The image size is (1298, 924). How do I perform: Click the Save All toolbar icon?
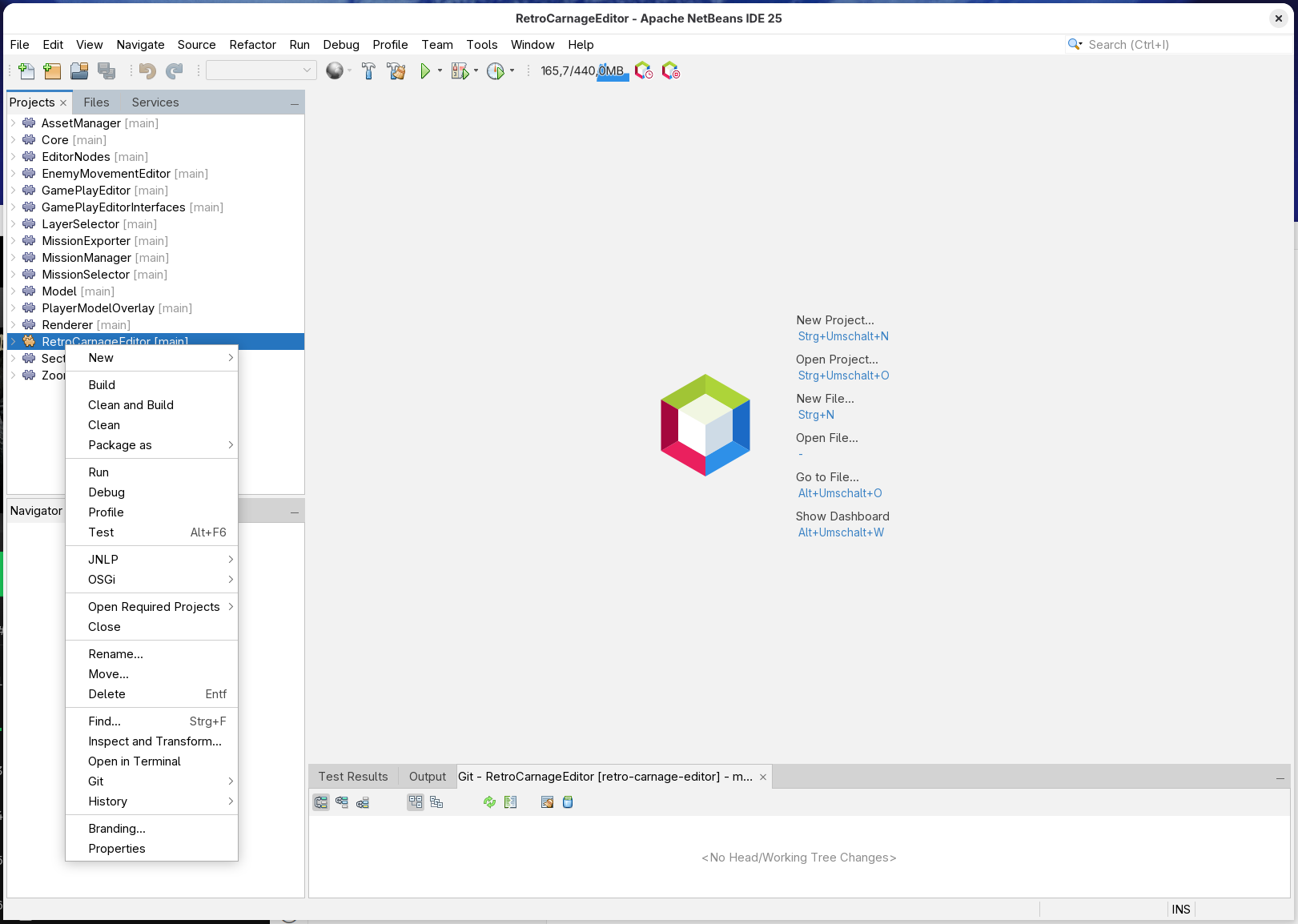point(106,71)
